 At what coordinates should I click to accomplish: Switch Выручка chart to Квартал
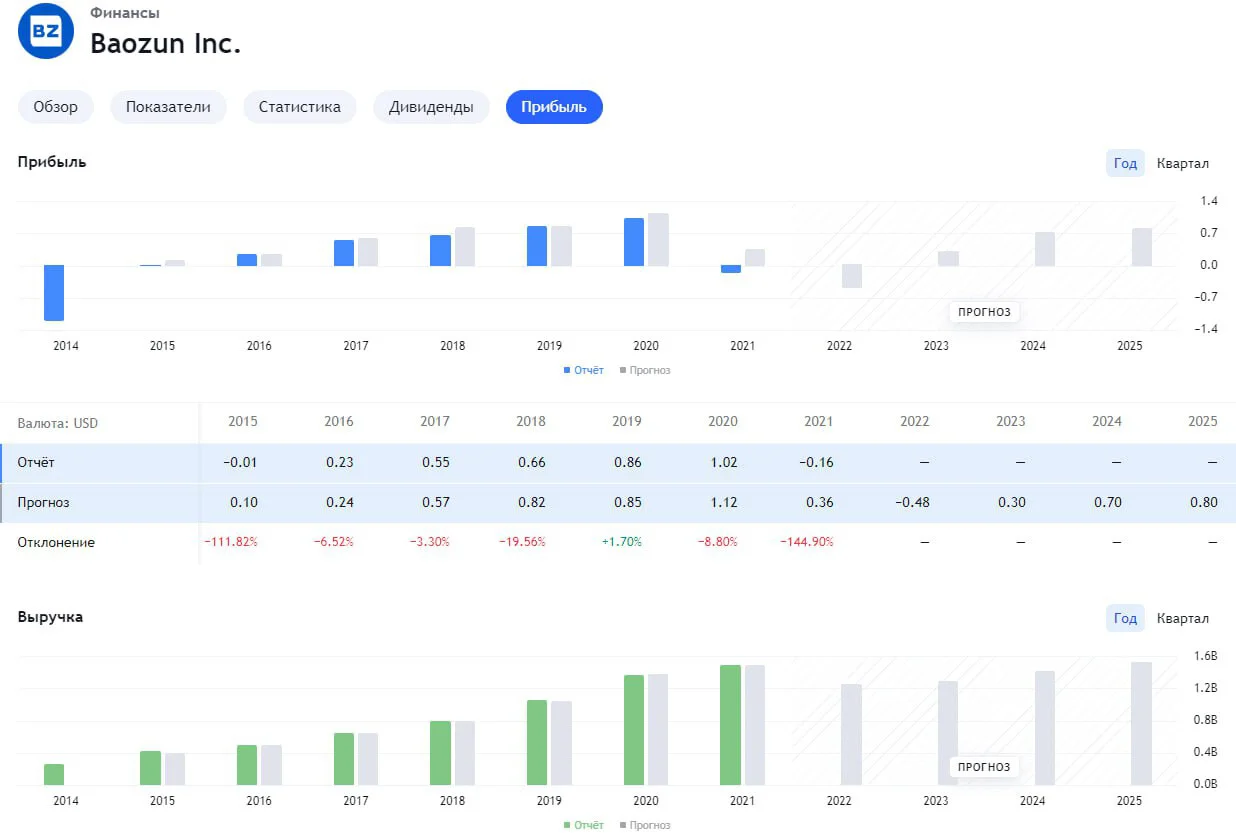point(1183,618)
